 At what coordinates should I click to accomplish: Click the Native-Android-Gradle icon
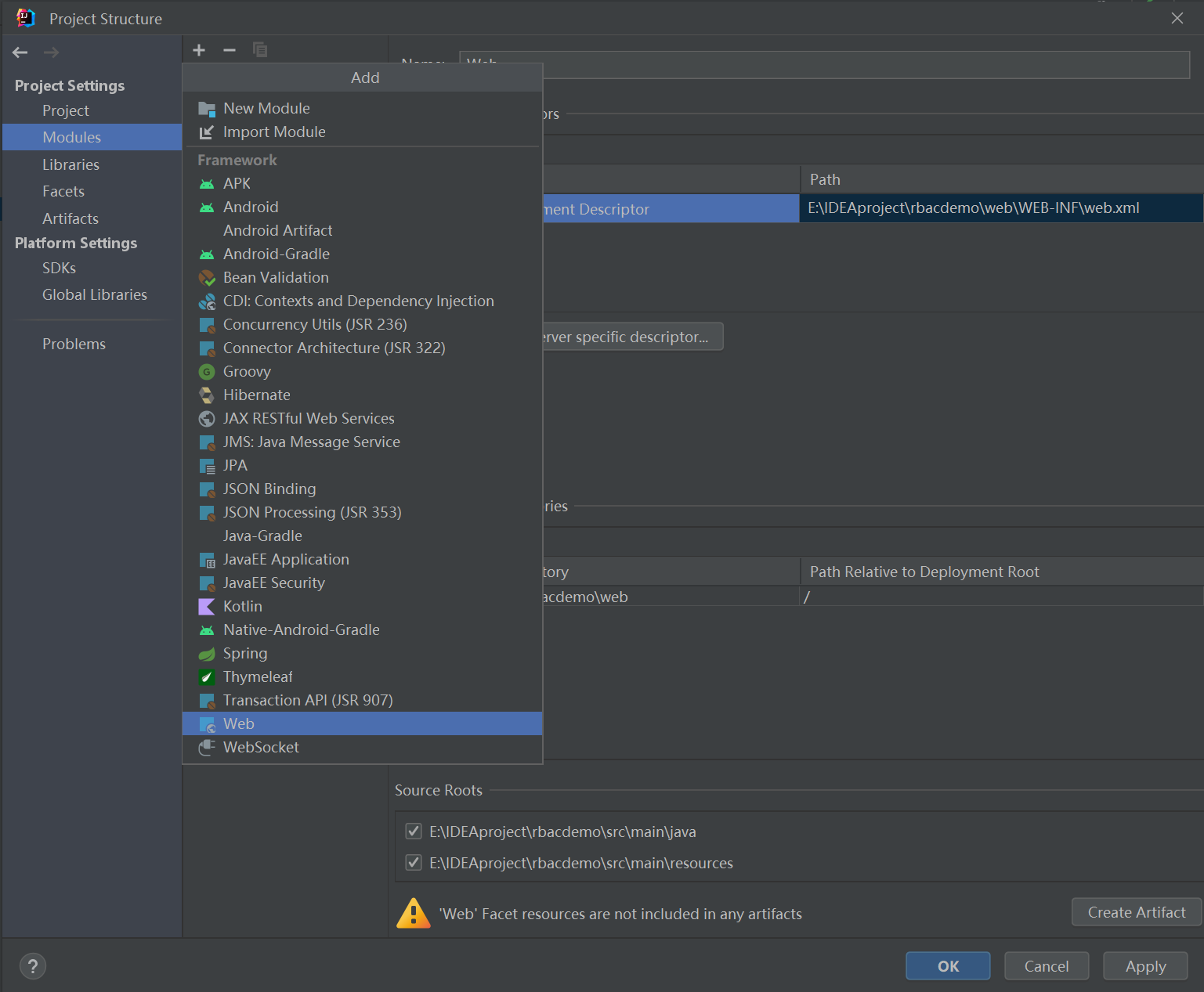(207, 630)
